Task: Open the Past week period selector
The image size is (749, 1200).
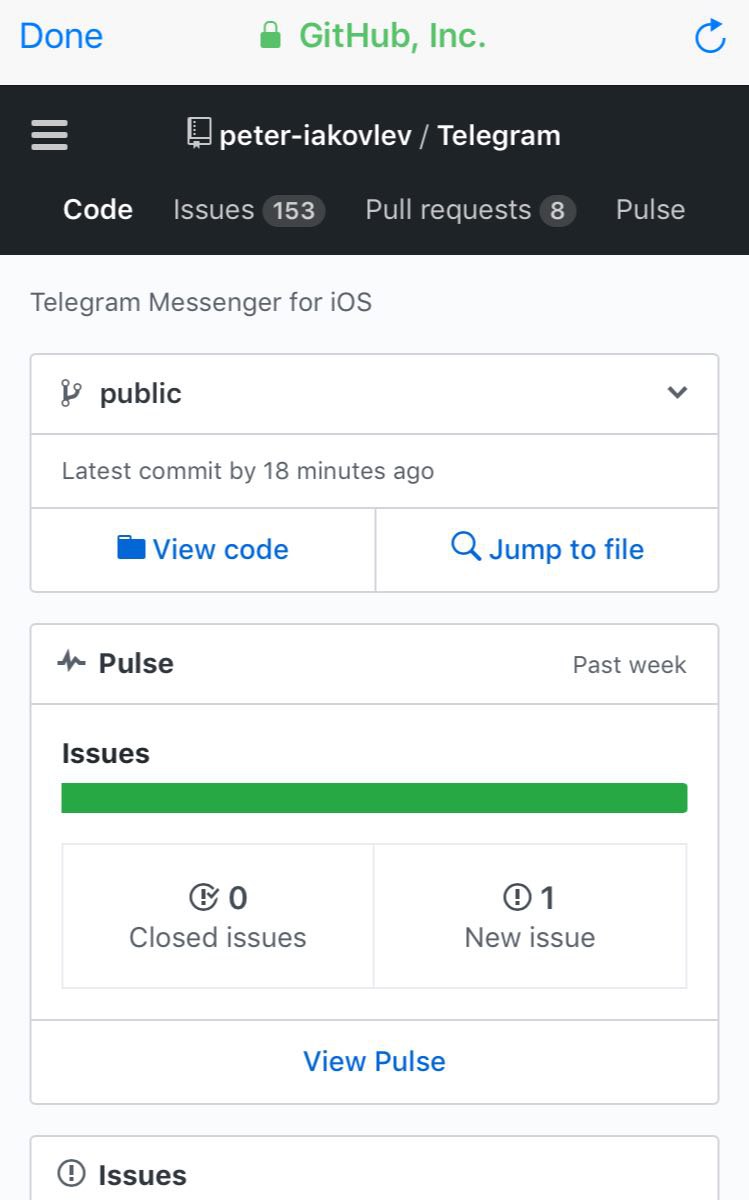Action: 629,665
